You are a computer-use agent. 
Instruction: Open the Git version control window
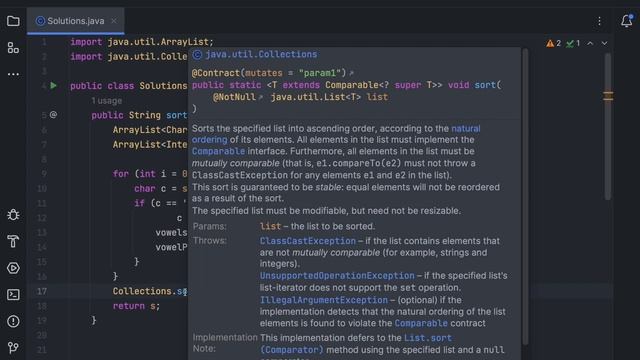[13, 347]
